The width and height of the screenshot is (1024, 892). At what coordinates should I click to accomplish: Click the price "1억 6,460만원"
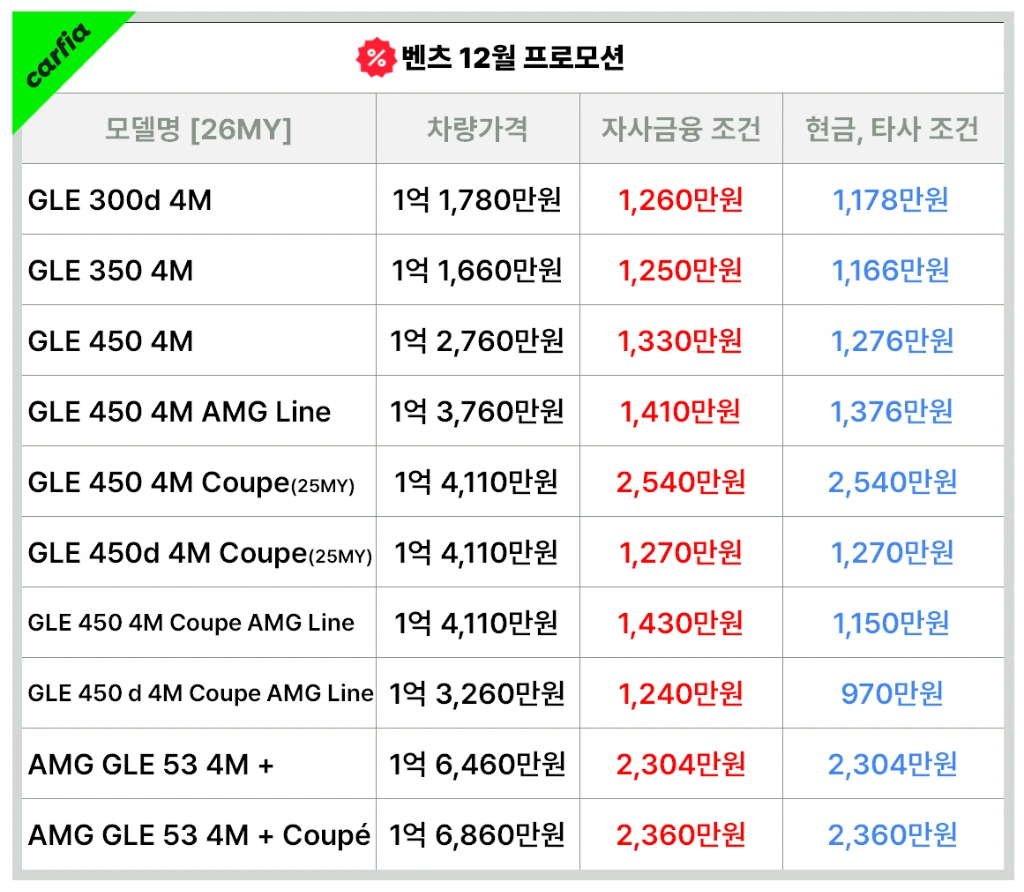tap(477, 764)
